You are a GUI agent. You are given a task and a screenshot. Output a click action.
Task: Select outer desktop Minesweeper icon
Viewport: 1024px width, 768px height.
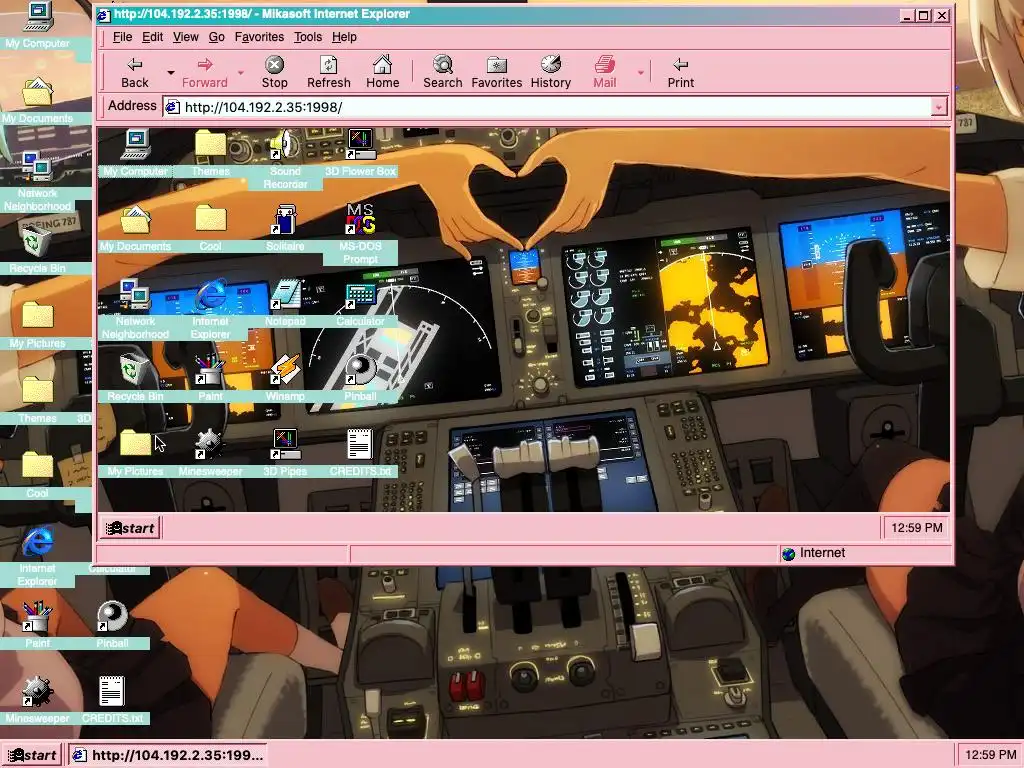pyautogui.click(x=37, y=701)
